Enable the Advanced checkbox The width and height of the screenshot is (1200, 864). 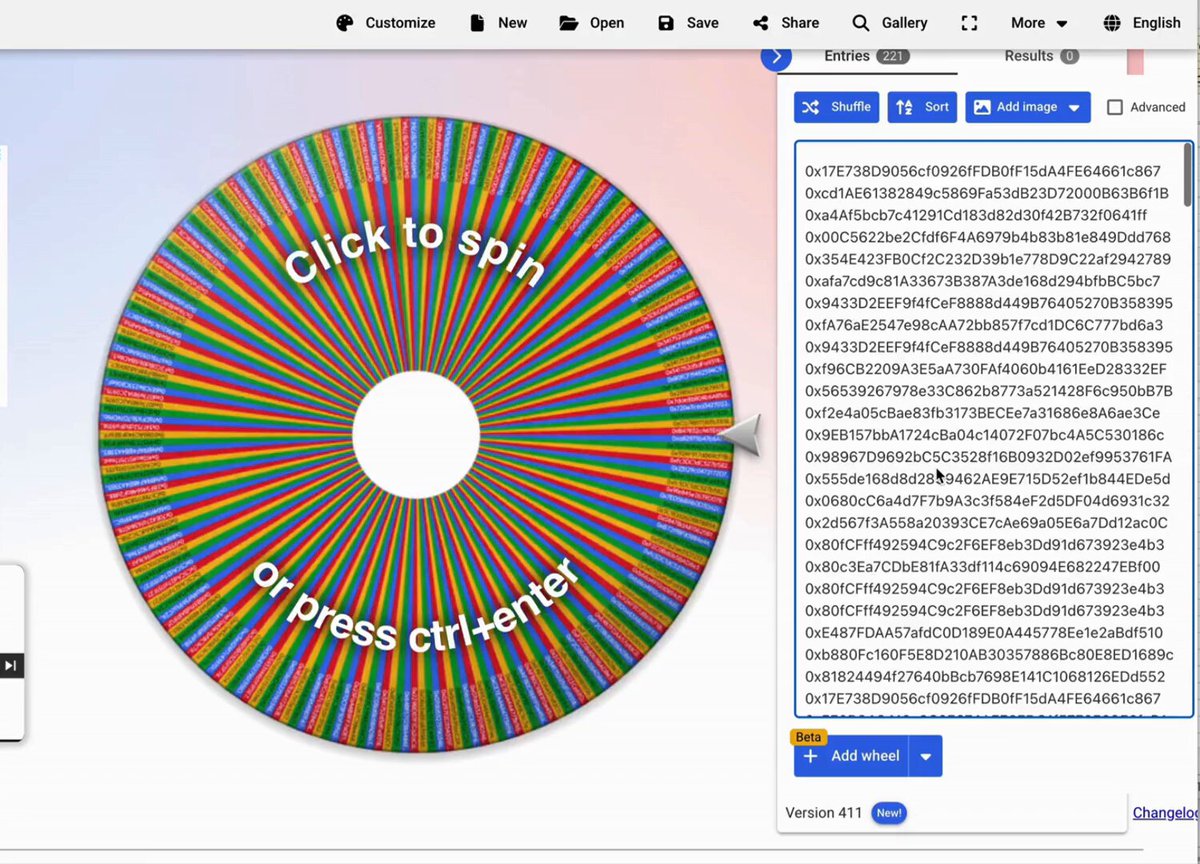(1115, 107)
